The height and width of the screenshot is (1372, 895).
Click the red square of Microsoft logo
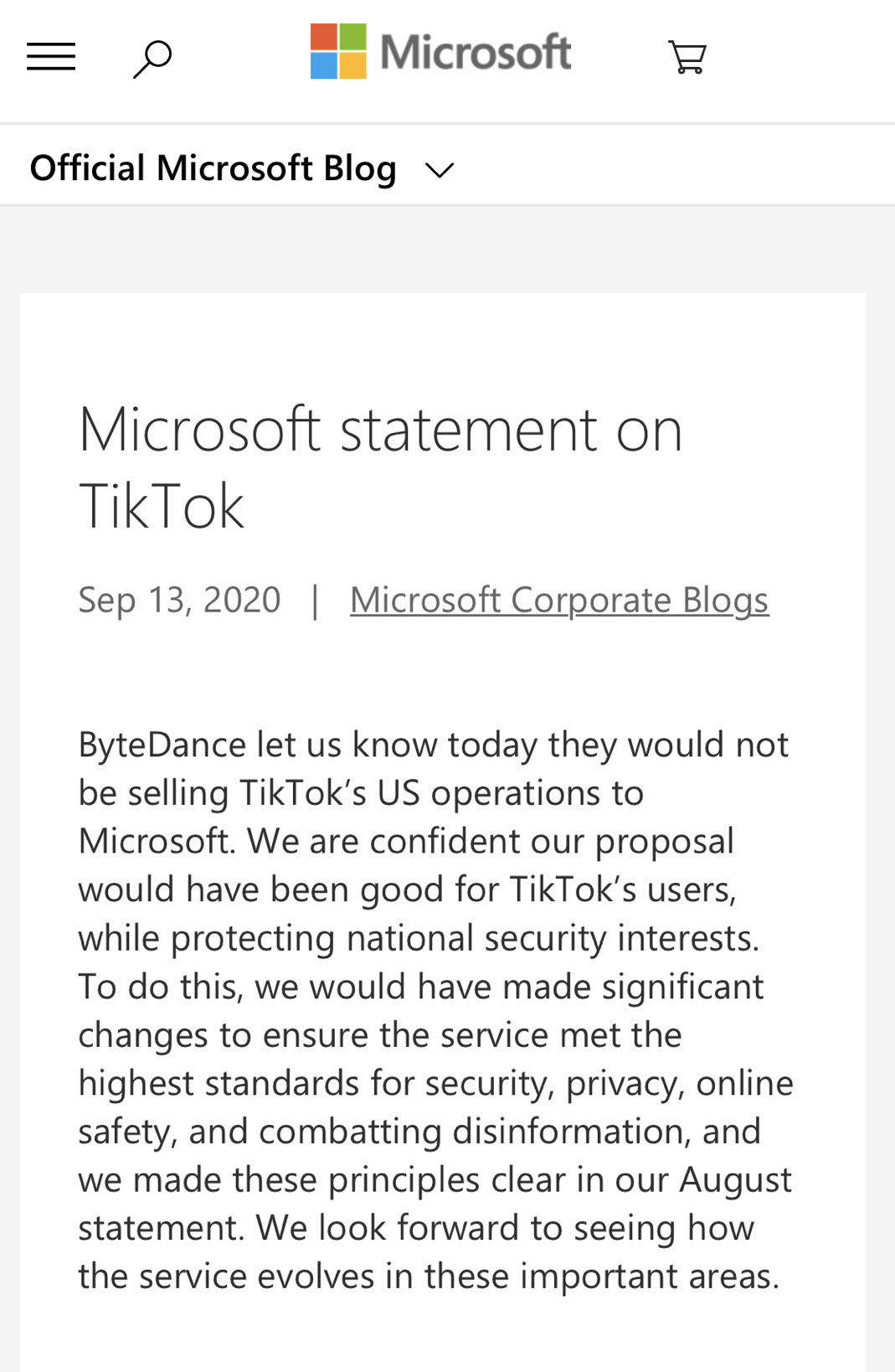coord(324,37)
